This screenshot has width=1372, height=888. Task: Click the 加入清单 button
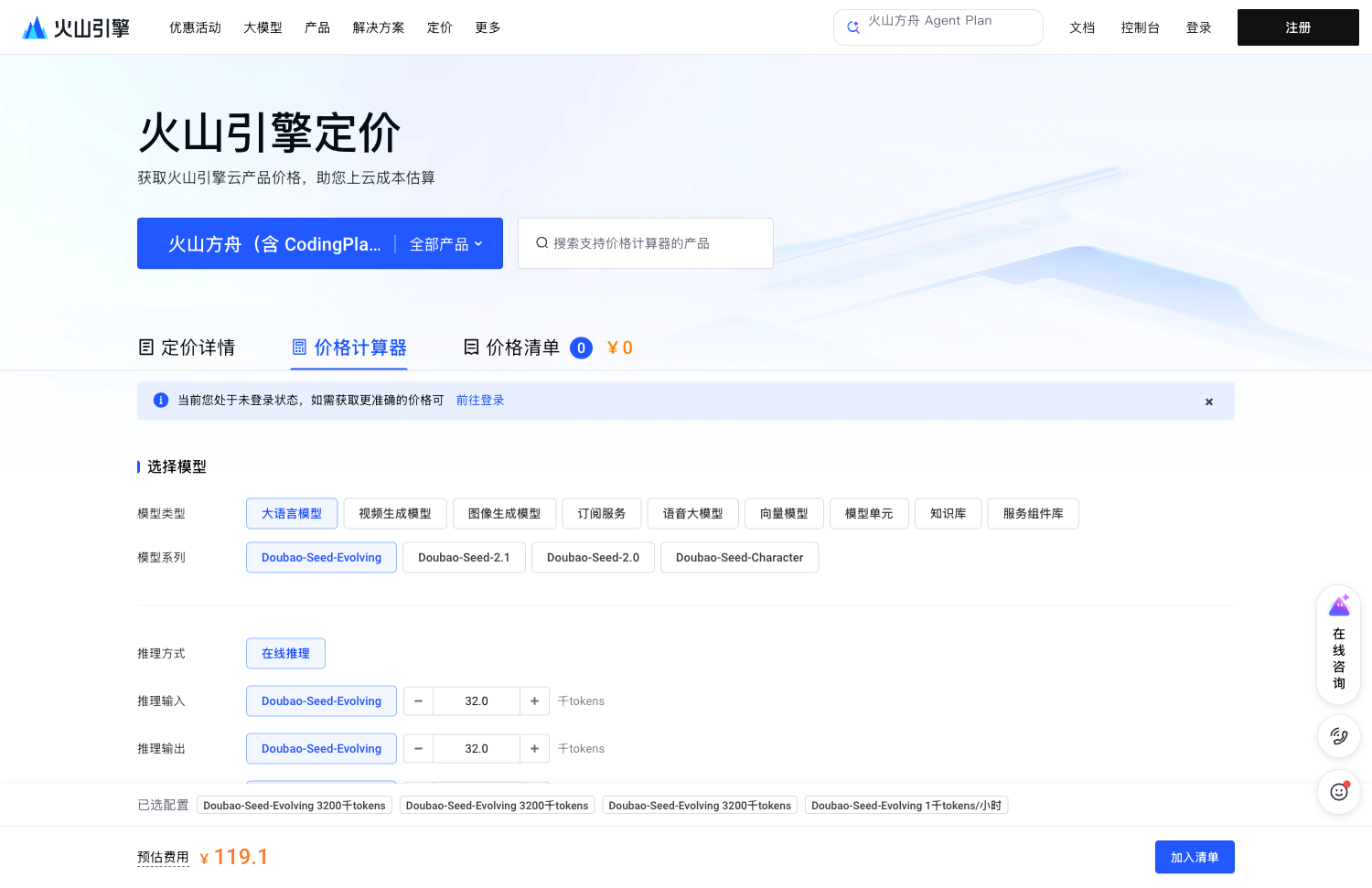(1195, 858)
